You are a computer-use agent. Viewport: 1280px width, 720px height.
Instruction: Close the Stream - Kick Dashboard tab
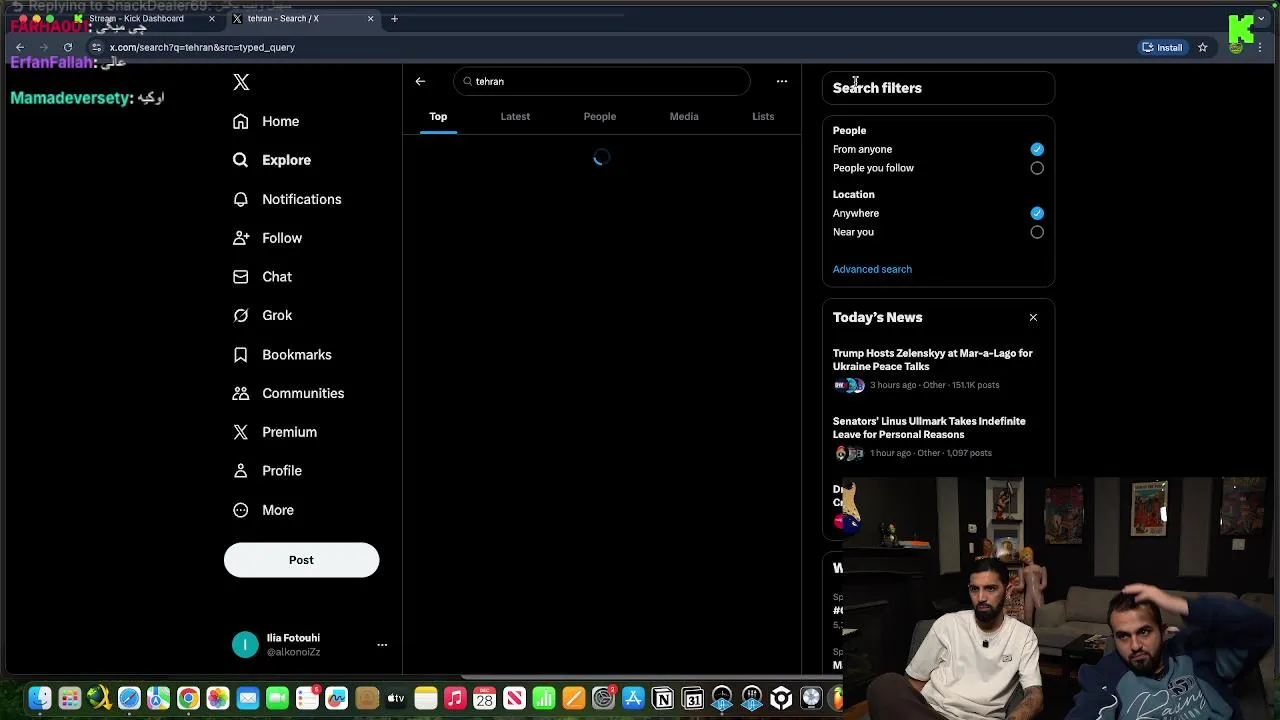pos(211,18)
